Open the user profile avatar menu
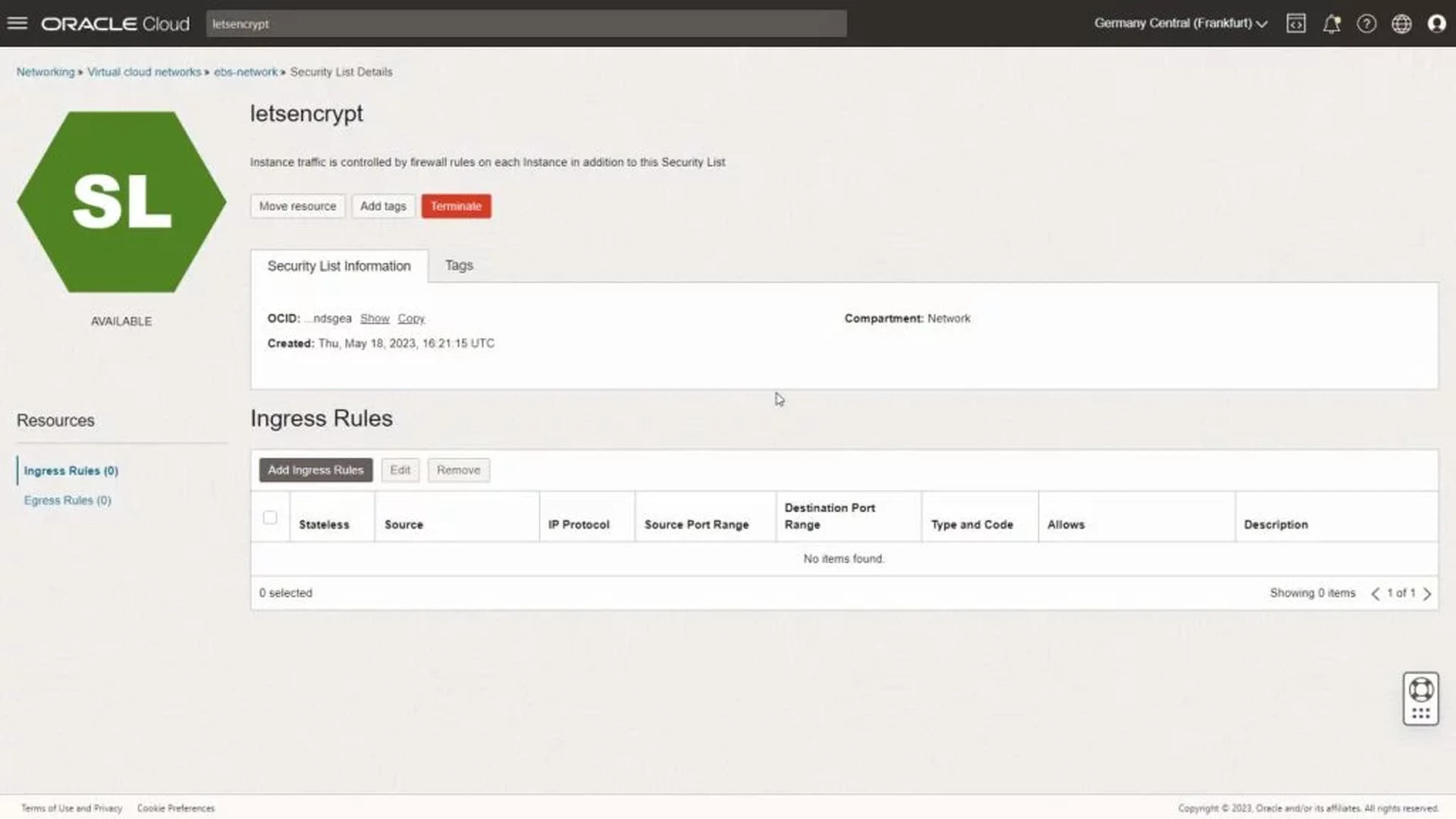This screenshot has height=819, width=1456. point(1437,24)
